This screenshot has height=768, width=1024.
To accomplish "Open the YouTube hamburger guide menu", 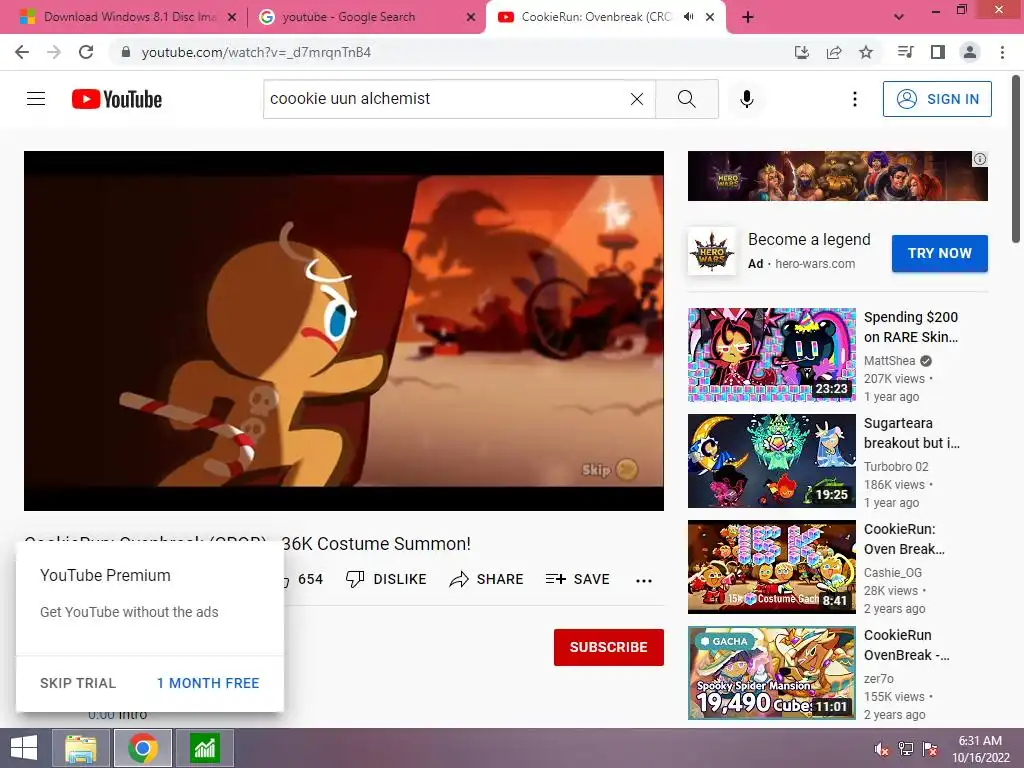I will coord(36,99).
